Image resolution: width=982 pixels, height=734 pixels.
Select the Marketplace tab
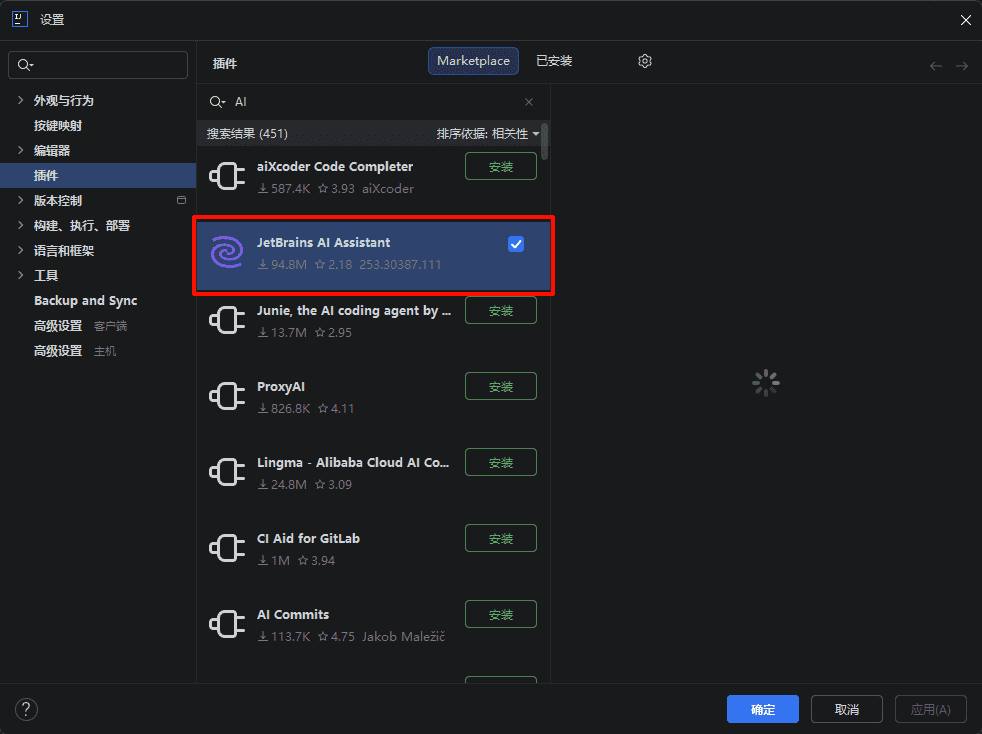pos(473,61)
